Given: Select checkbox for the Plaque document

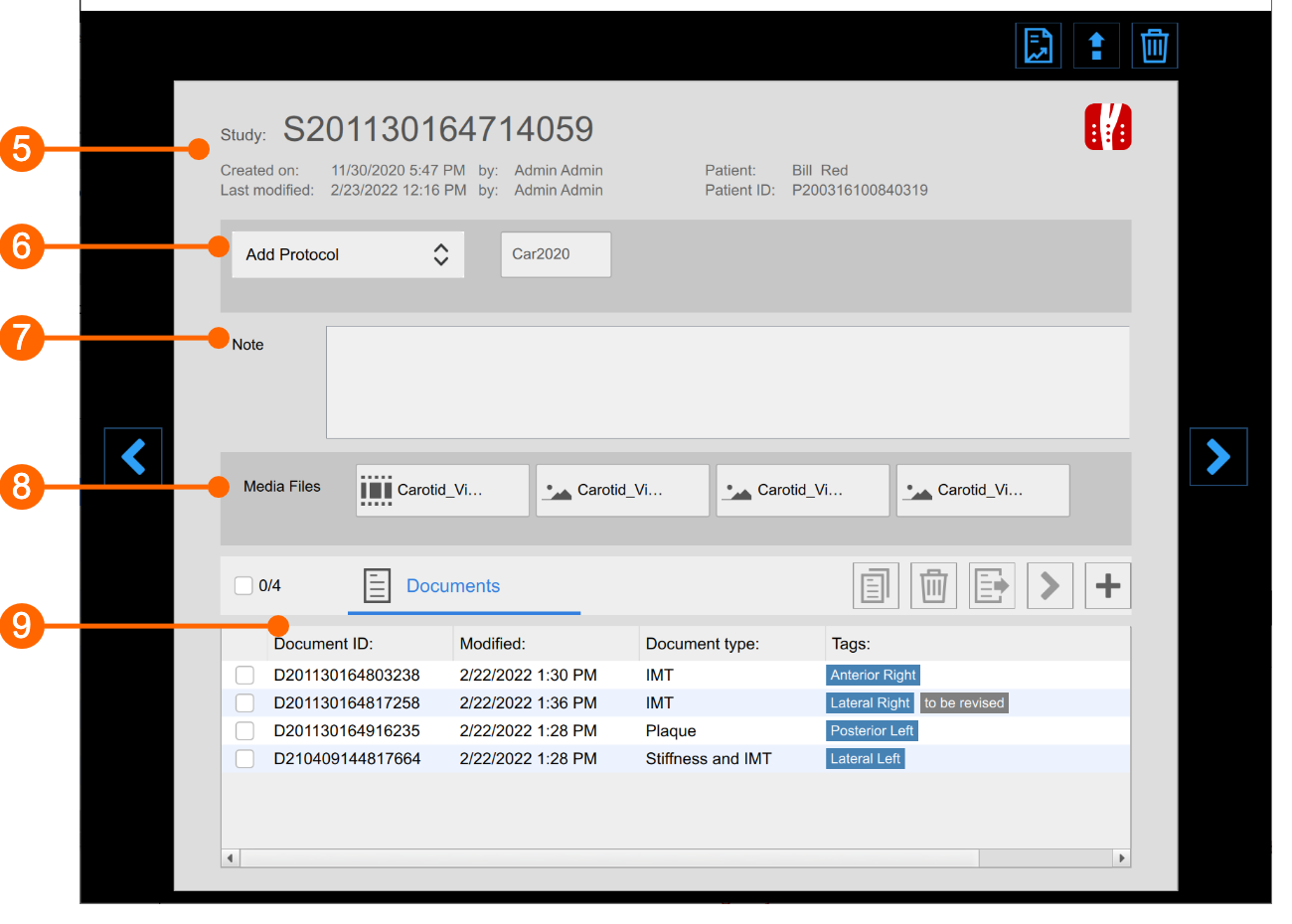Looking at the screenshot, I should point(244,731).
